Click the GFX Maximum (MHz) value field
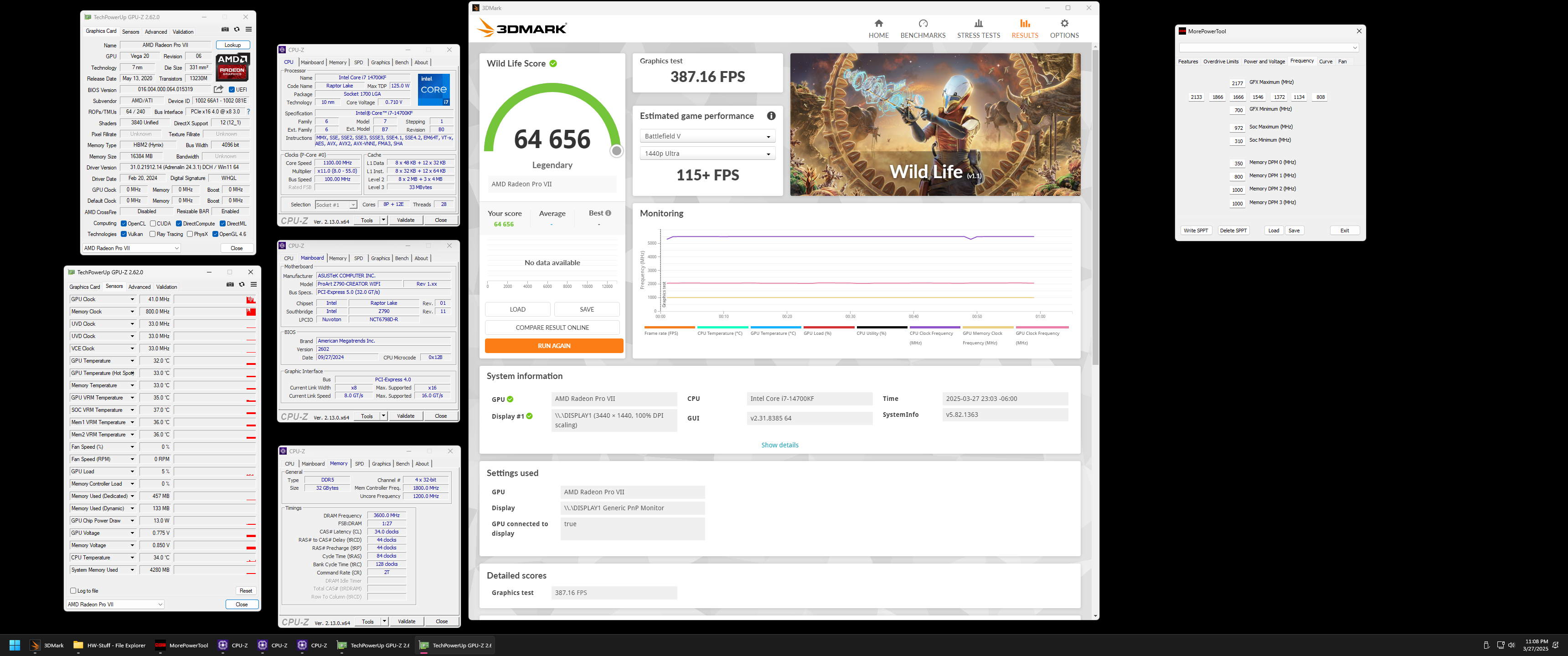Viewport: 1568px width, 656px height. (1237, 83)
